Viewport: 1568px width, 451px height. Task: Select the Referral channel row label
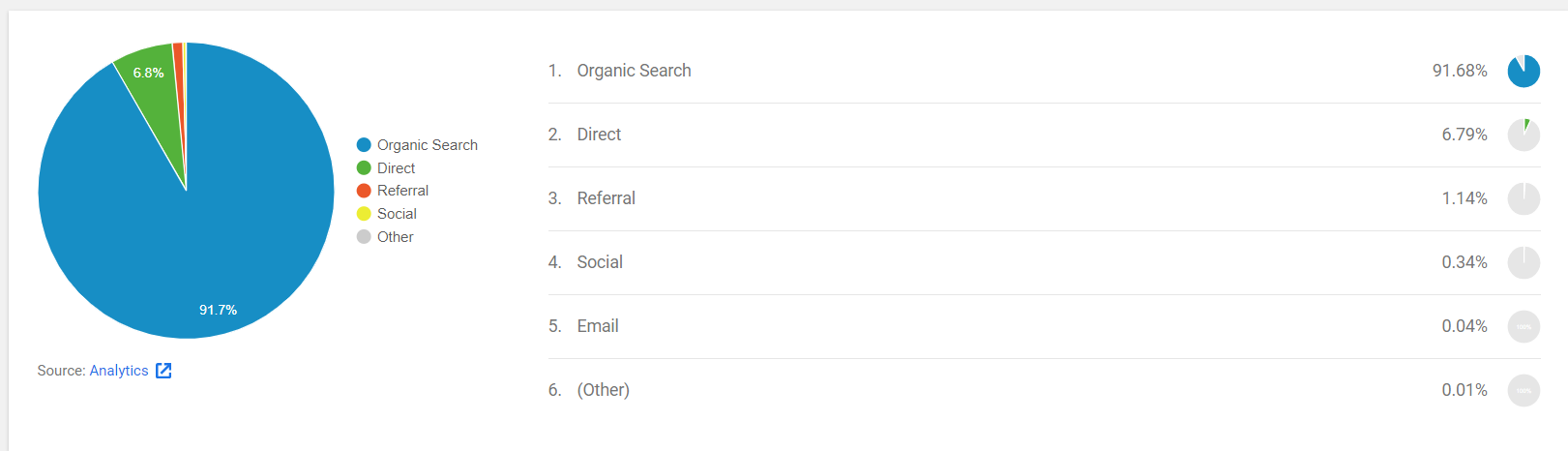pos(606,198)
